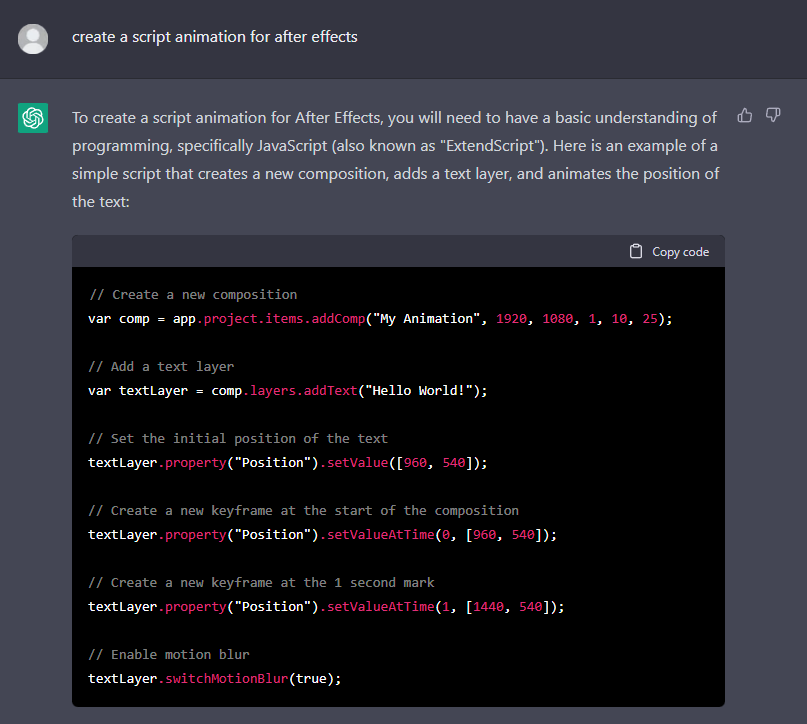Click the comment '// Set the initial position'
Viewport: 807px width, 724px height.
tap(238, 439)
